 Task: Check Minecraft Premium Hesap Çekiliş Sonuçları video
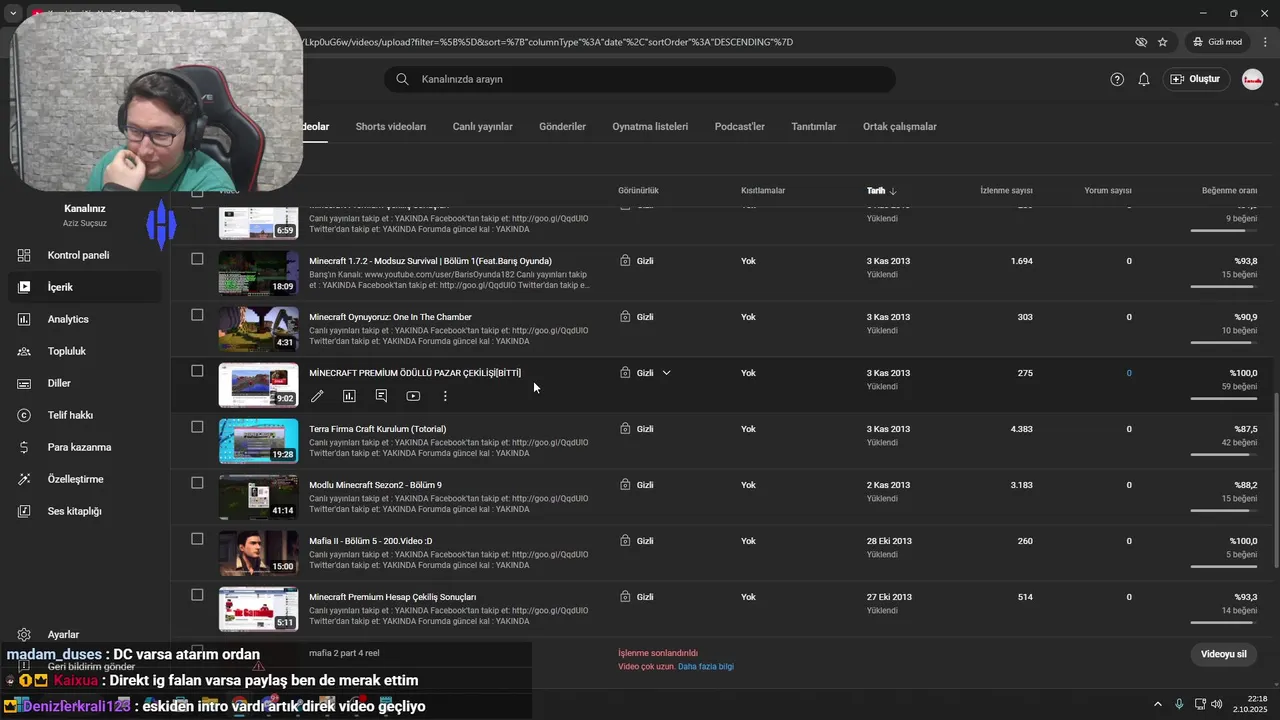(197, 595)
